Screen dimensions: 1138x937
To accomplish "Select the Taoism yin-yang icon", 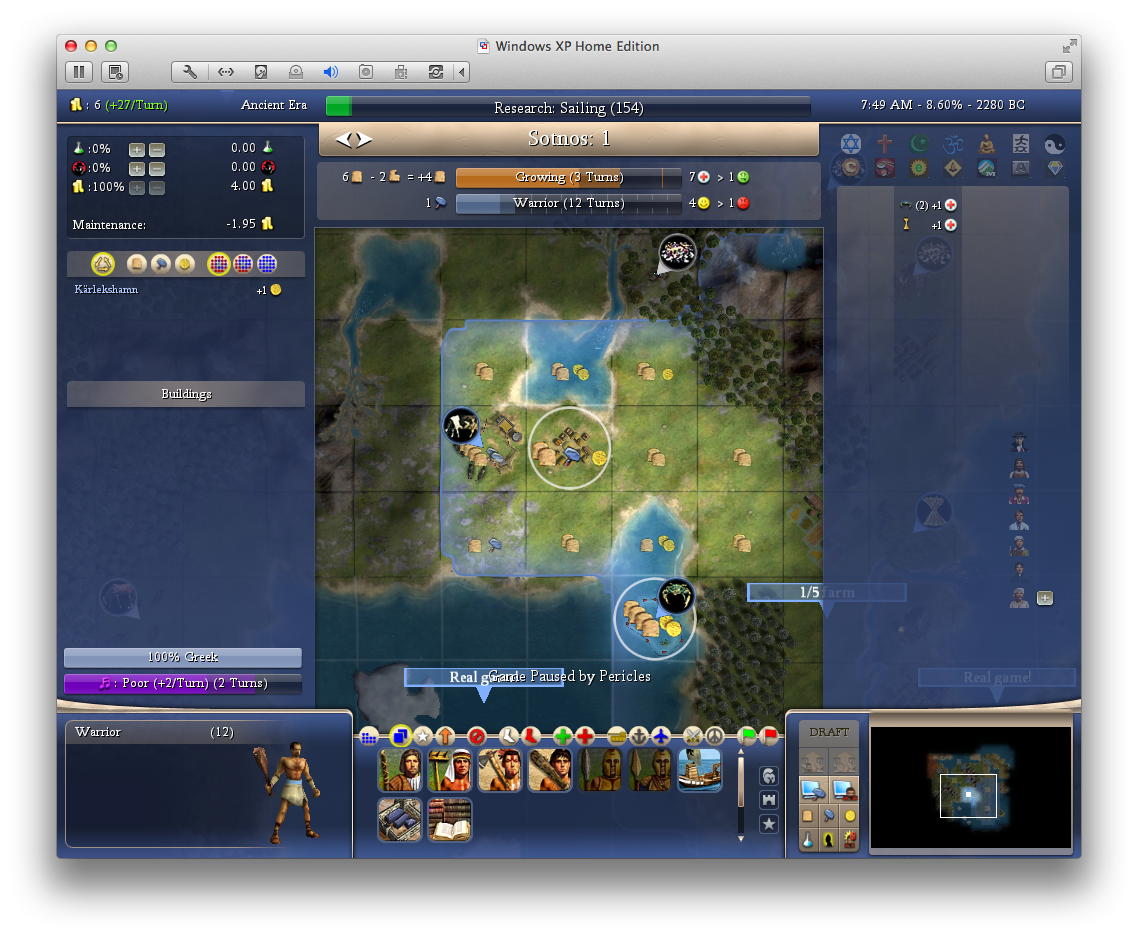I will [x=1055, y=144].
